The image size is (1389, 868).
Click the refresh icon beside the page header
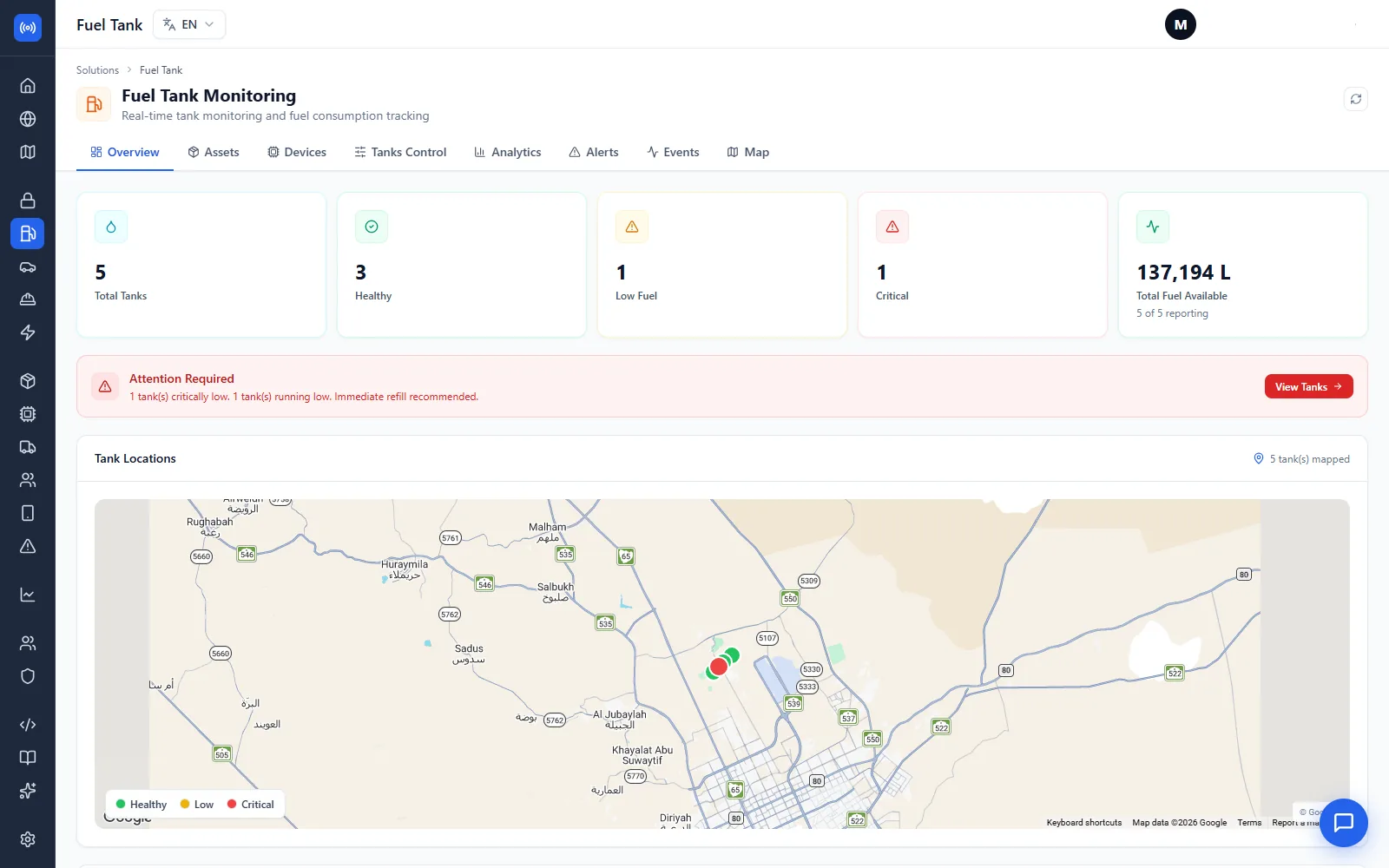point(1356,99)
